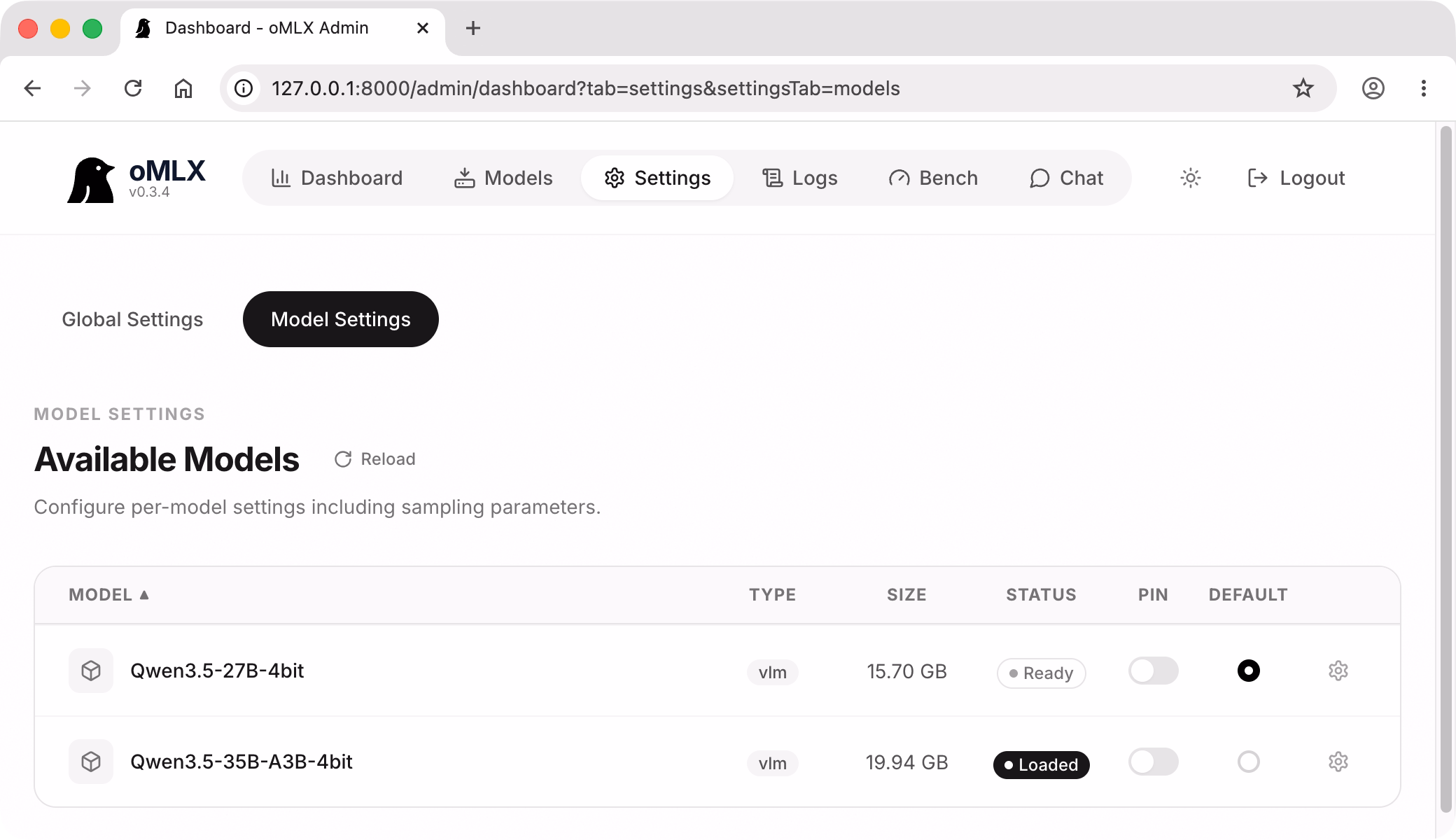The image size is (1456, 840).
Task: Open browser profile icon
Action: 1373,88
